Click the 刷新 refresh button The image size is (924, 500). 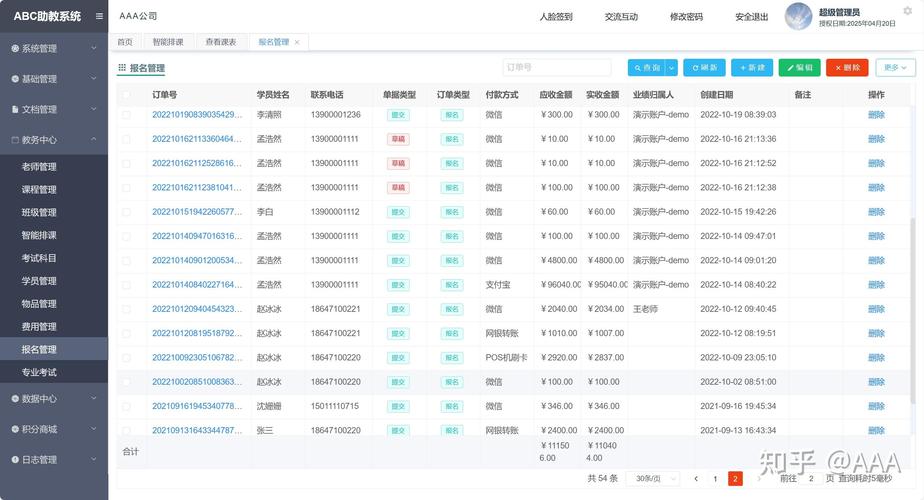705,68
